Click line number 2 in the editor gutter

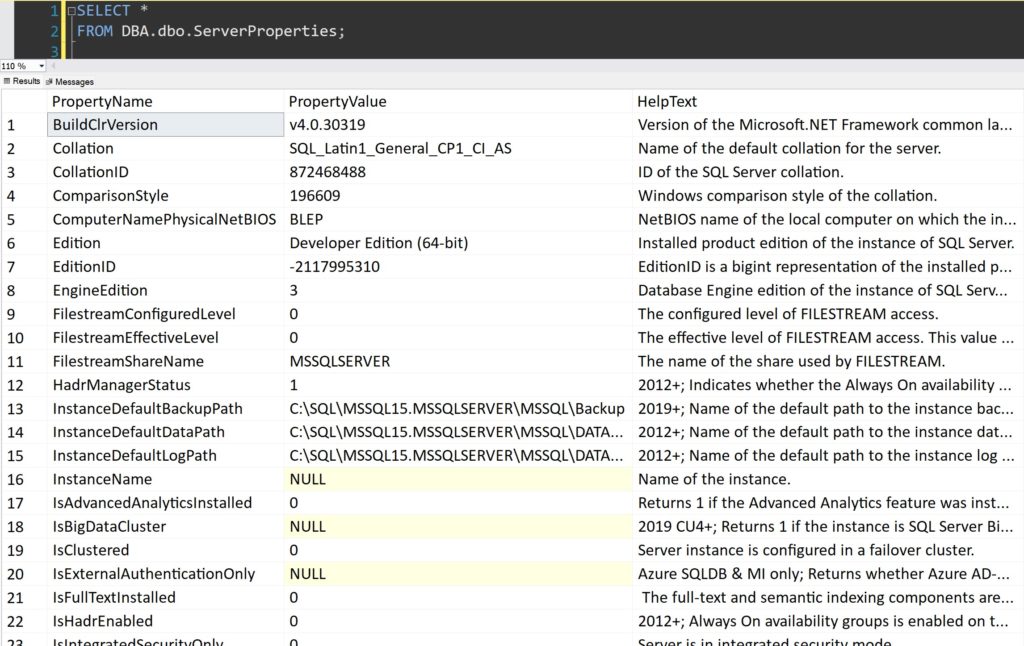54,31
